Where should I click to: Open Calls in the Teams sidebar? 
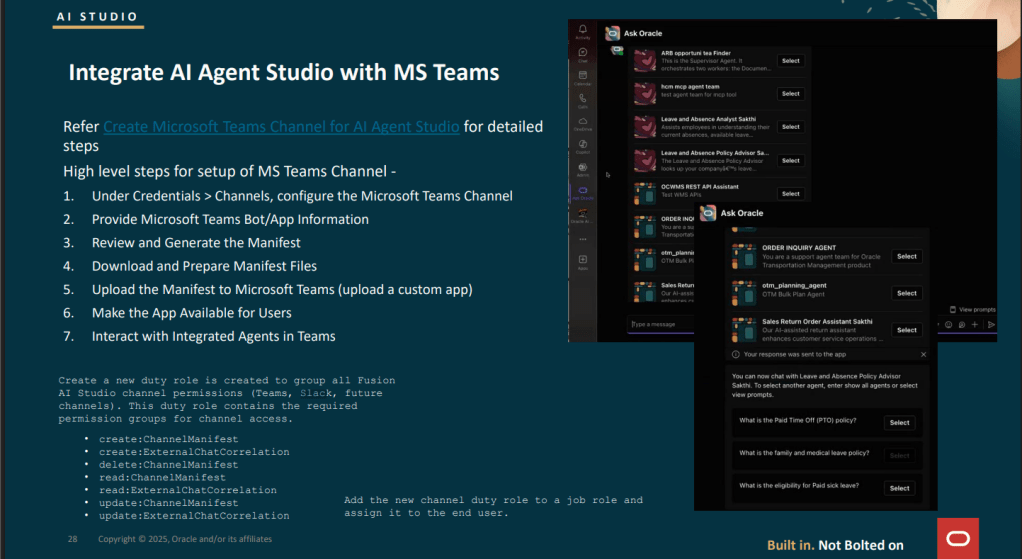pyautogui.click(x=582, y=100)
